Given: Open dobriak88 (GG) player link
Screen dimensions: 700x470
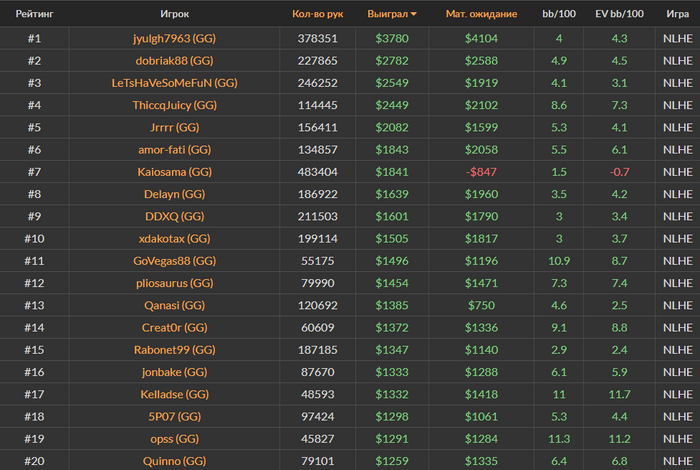Looking at the screenshot, I should 175,61.
